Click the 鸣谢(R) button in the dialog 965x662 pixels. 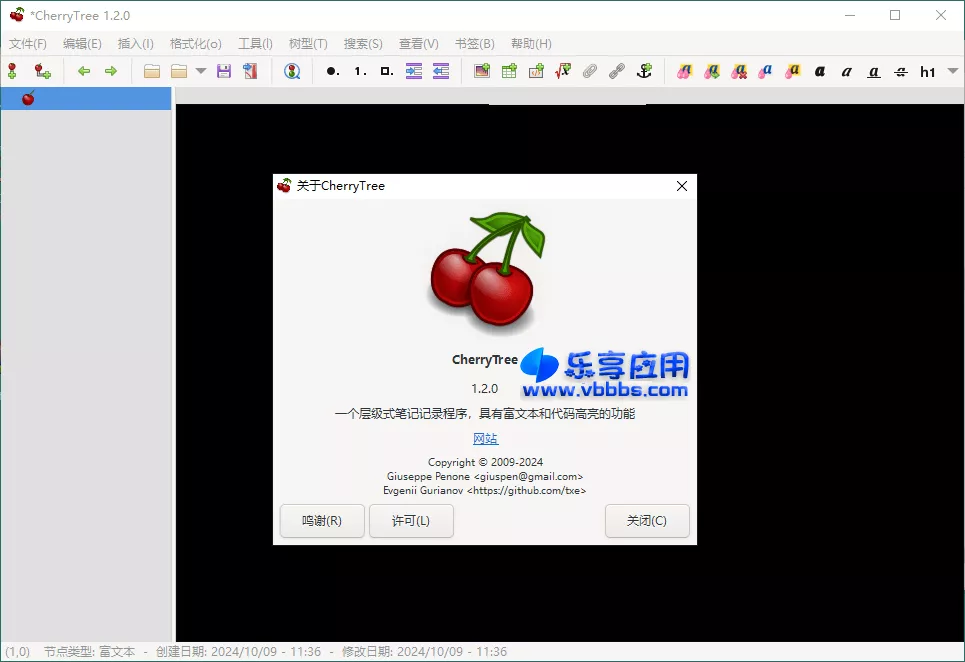(x=322, y=521)
